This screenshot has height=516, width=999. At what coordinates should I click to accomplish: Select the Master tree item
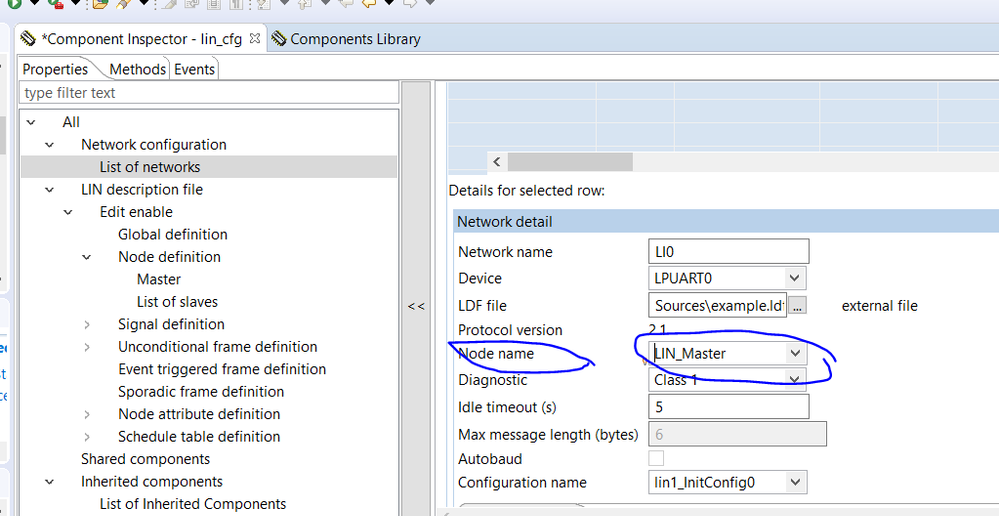pos(159,279)
